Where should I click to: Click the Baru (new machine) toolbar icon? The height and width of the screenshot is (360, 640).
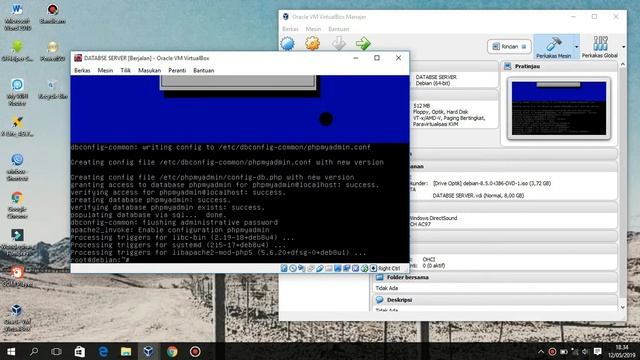click(x=287, y=43)
